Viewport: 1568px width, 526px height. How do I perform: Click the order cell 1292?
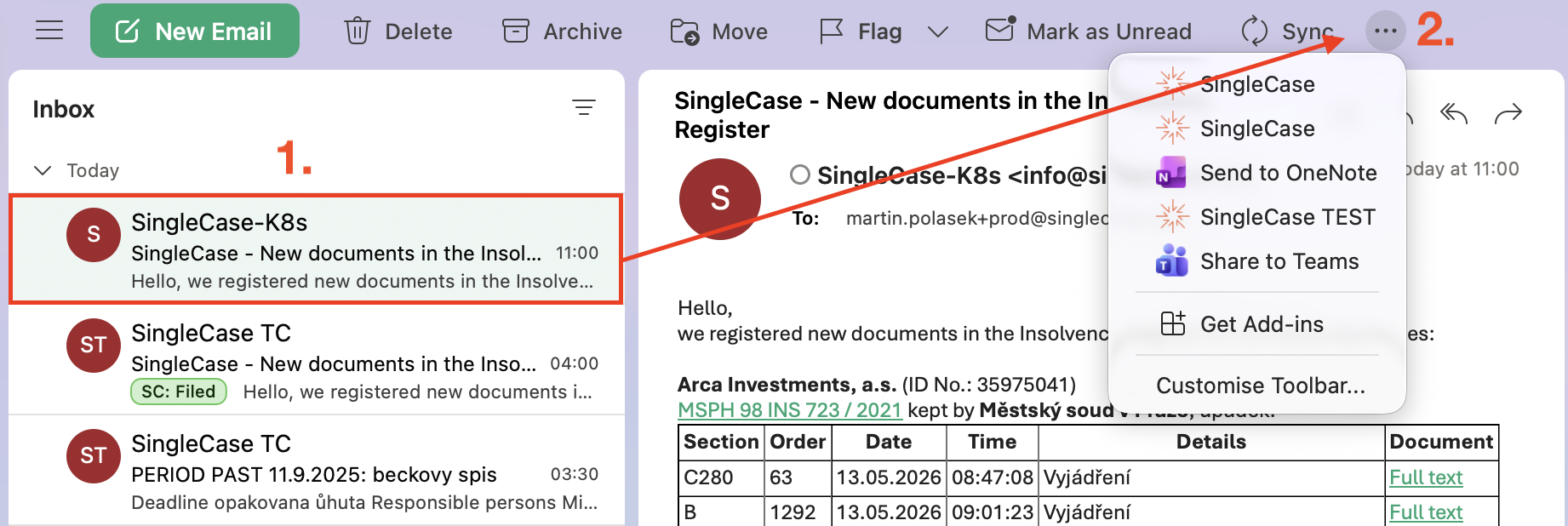click(793, 512)
